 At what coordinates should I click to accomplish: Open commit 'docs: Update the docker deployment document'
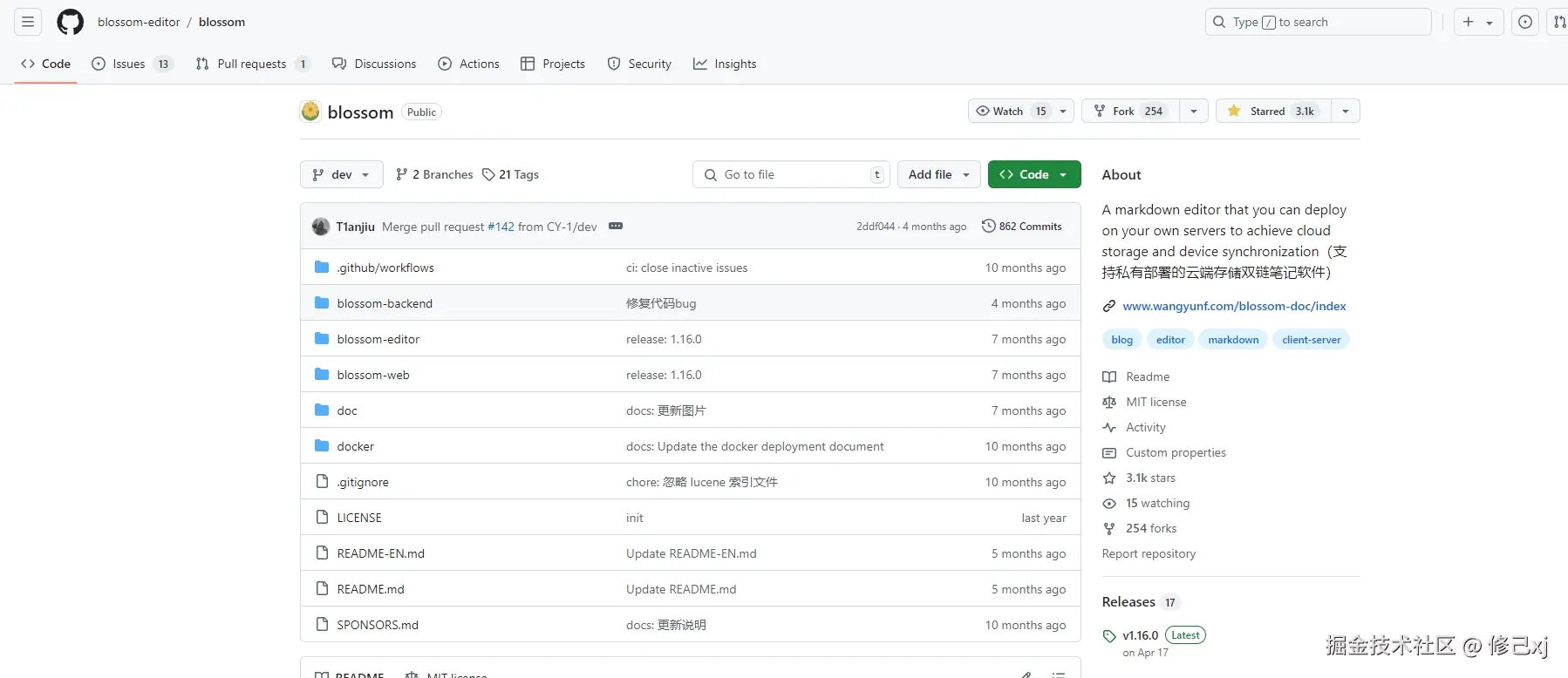[x=755, y=446]
